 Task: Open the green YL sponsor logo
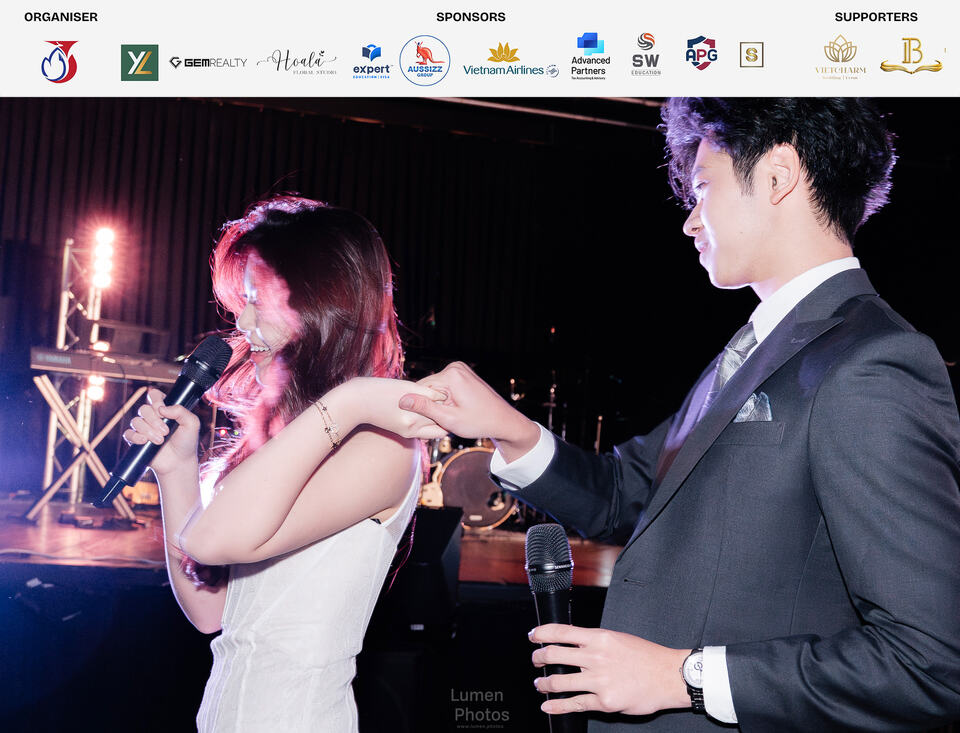tap(140, 62)
